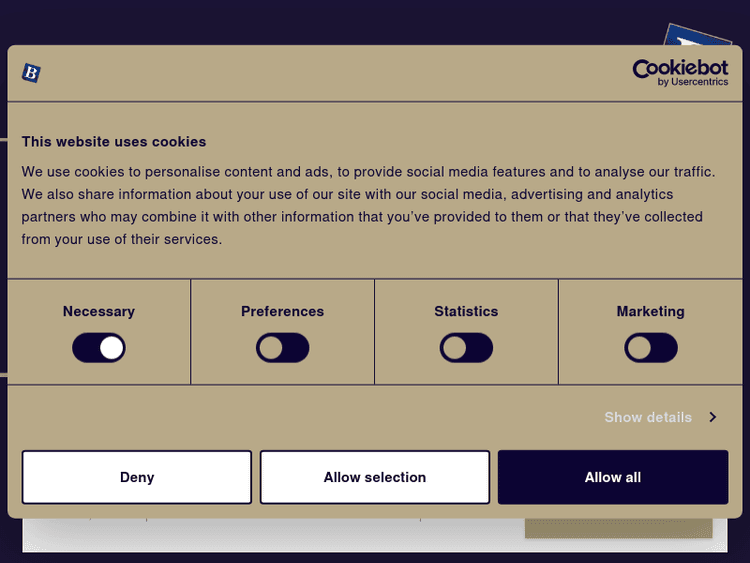Click the blue badge icon behind the dialog
The height and width of the screenshot is (563, 750).
(700, 35)
